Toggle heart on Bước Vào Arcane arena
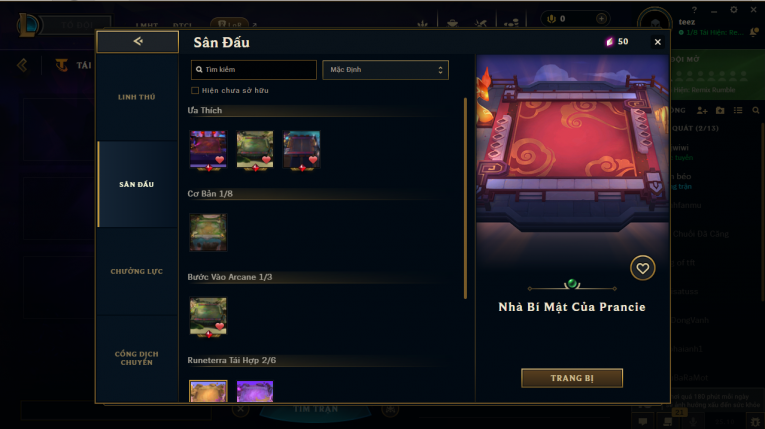765x429 pixels. coord(220,326)
